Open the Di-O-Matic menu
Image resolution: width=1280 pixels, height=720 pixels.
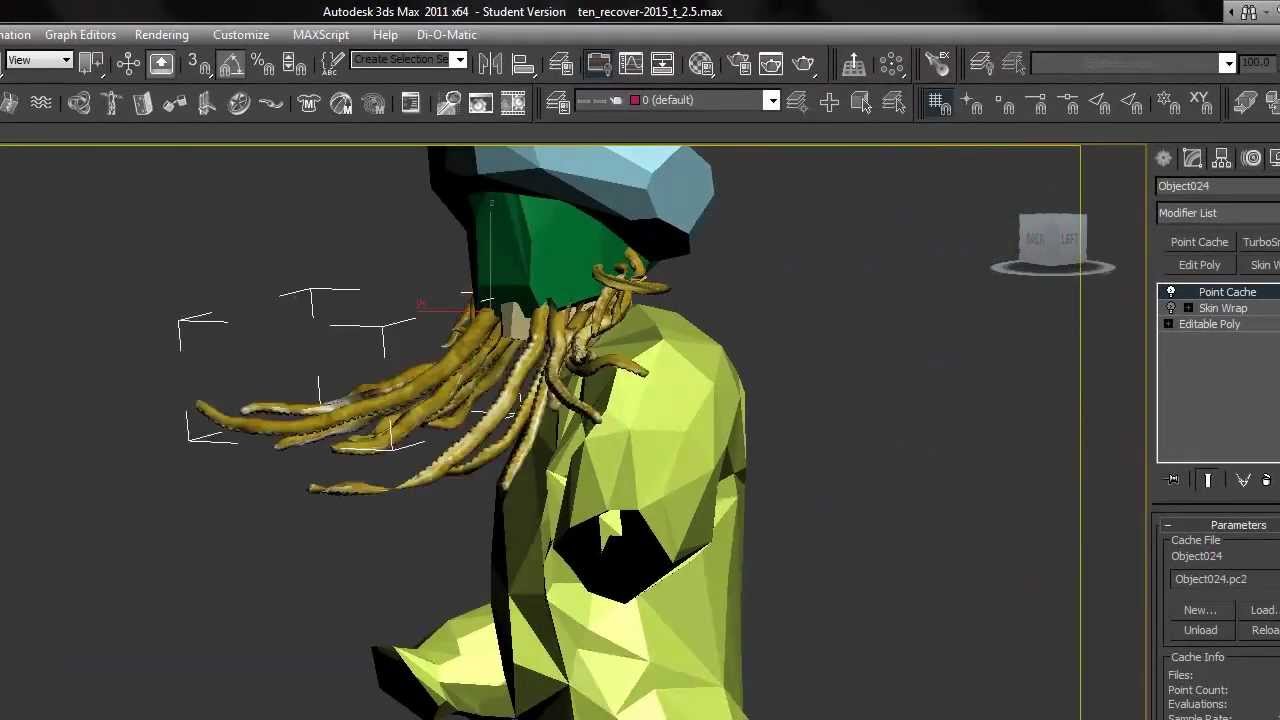tap(447, 34)
